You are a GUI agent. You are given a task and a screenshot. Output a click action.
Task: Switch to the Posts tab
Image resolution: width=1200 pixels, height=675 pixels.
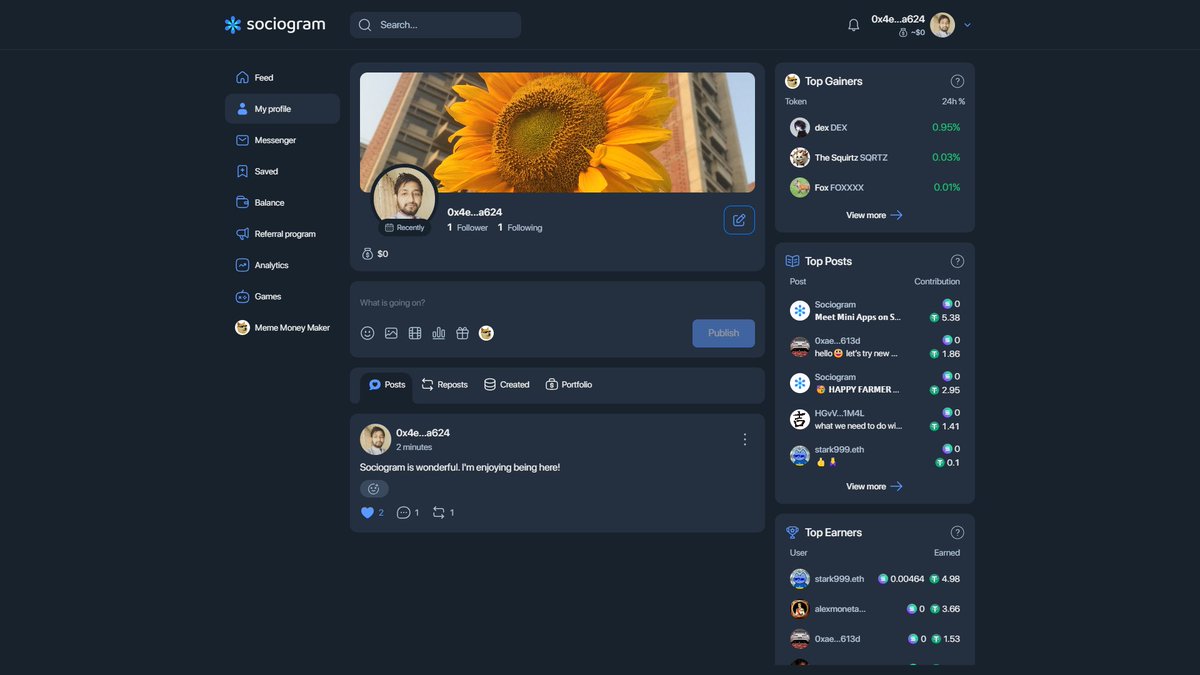387,385
